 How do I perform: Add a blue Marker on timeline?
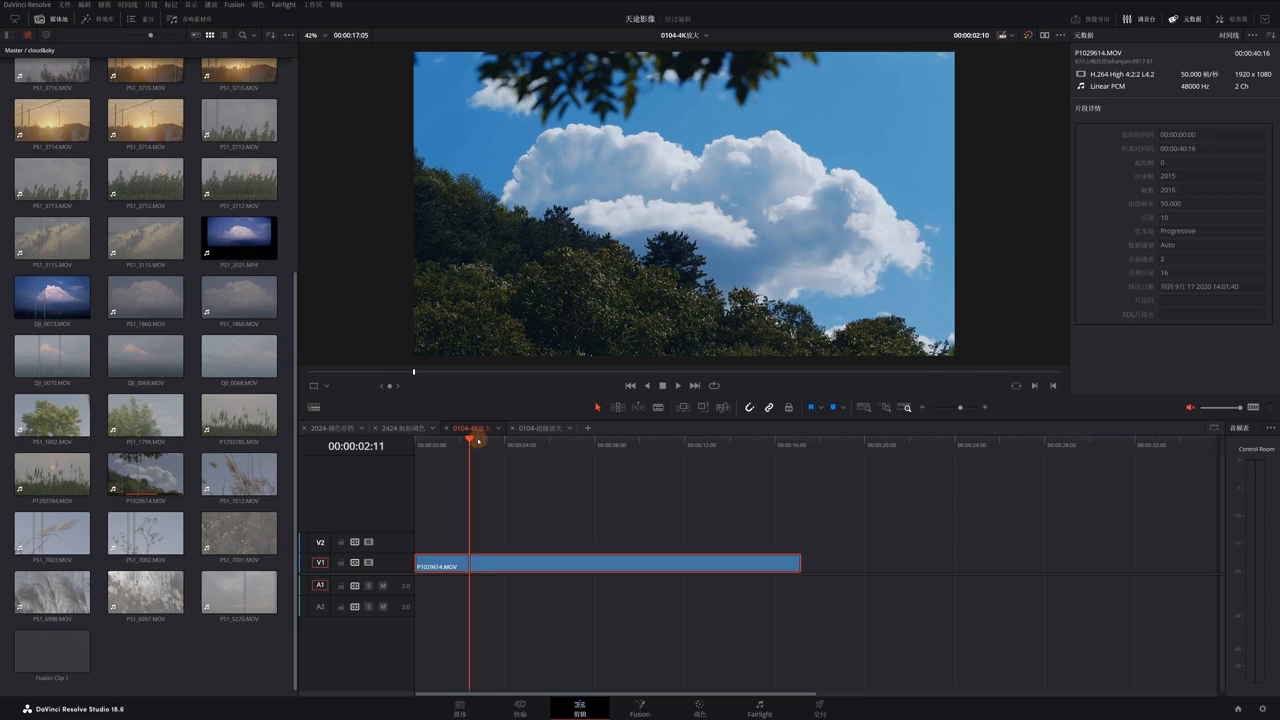[833, 407]
